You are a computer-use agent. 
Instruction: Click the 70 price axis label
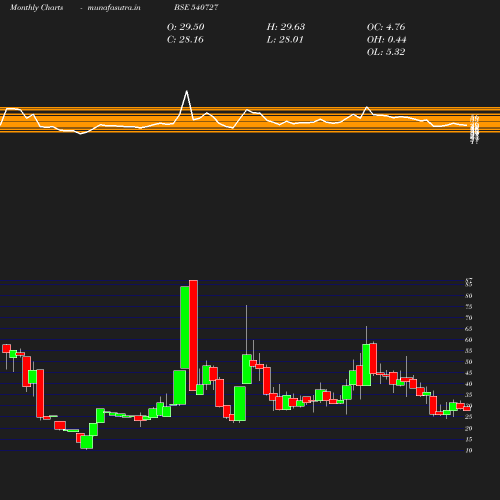pyautogui.click(x=469, y=318)
